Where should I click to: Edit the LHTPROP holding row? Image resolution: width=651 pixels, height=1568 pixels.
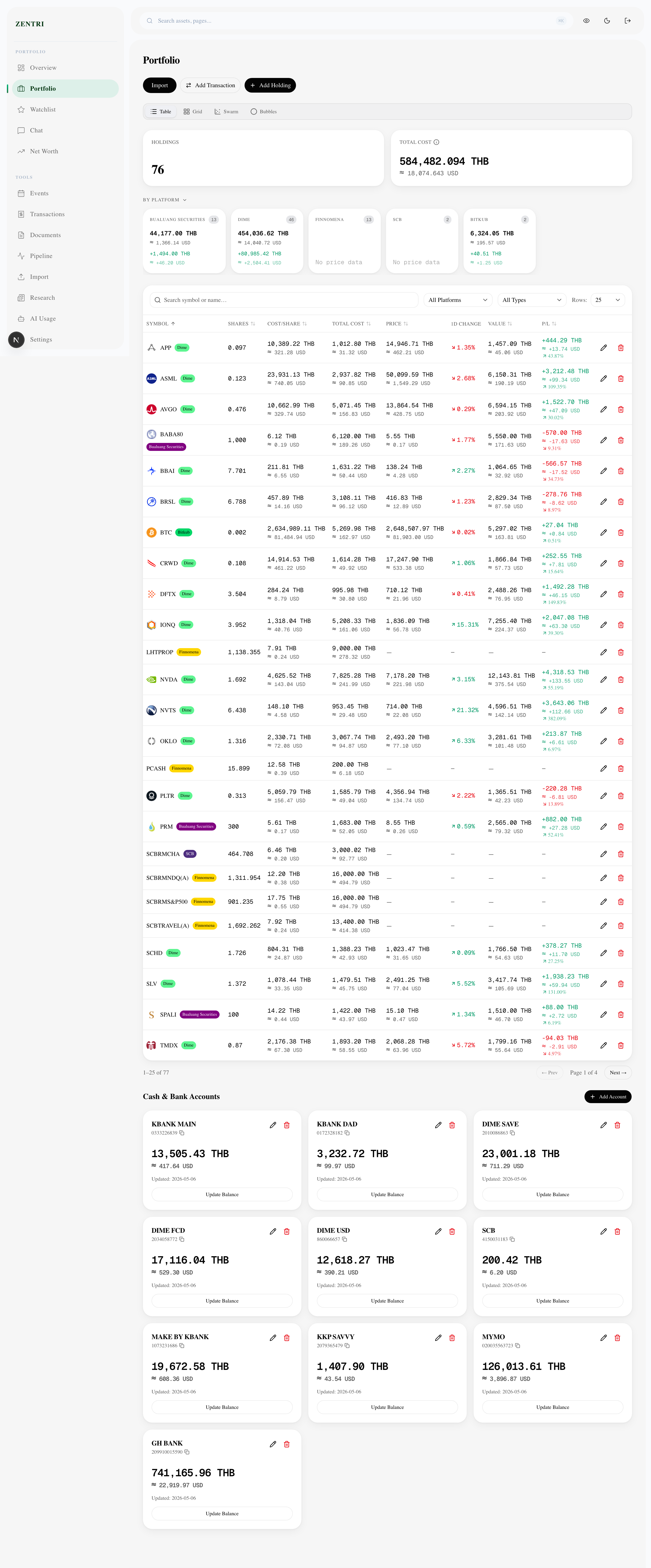click(x=604, y=652)
